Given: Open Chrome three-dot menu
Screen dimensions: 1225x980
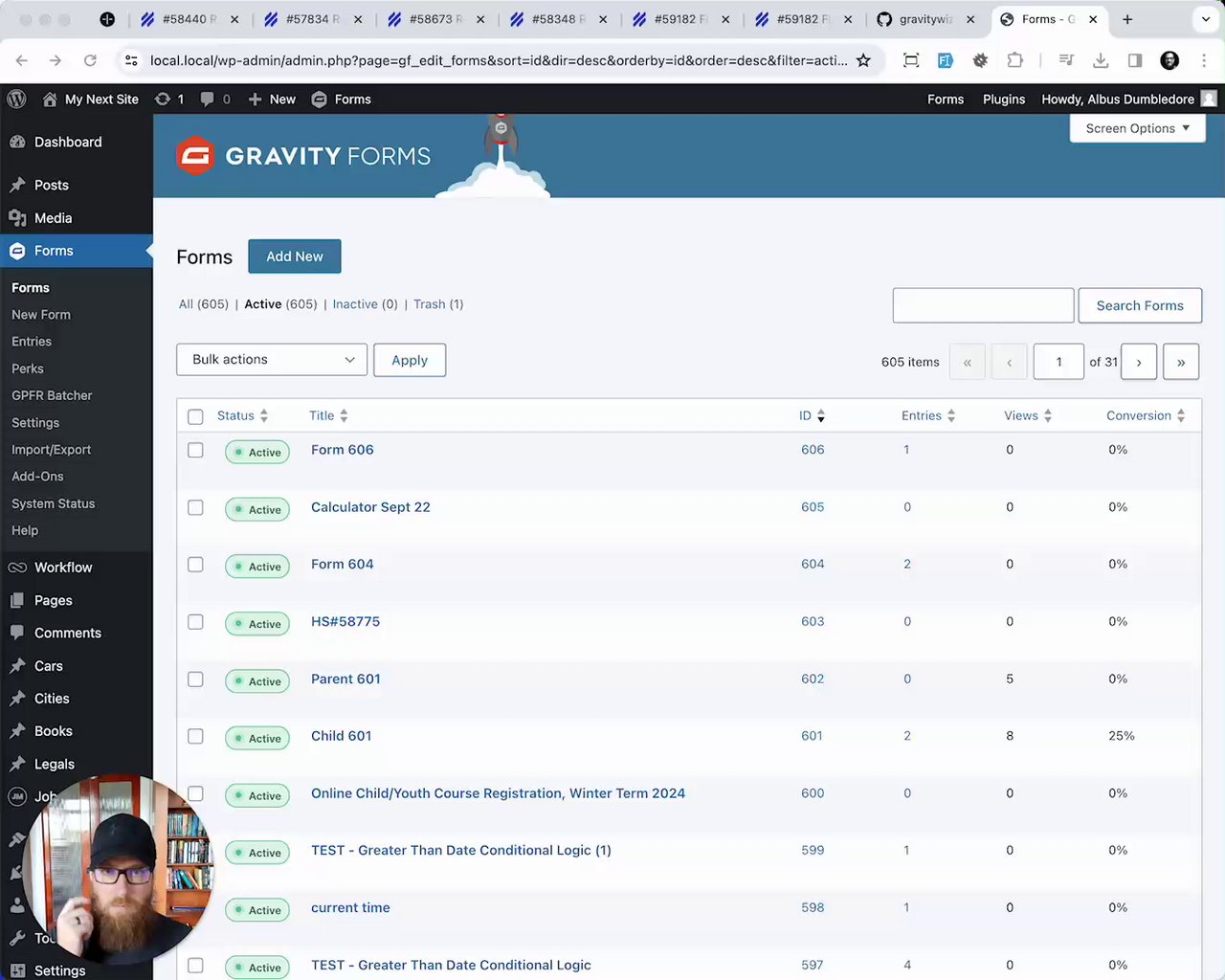Looking at the screenshot, I should click(1204, 60).
